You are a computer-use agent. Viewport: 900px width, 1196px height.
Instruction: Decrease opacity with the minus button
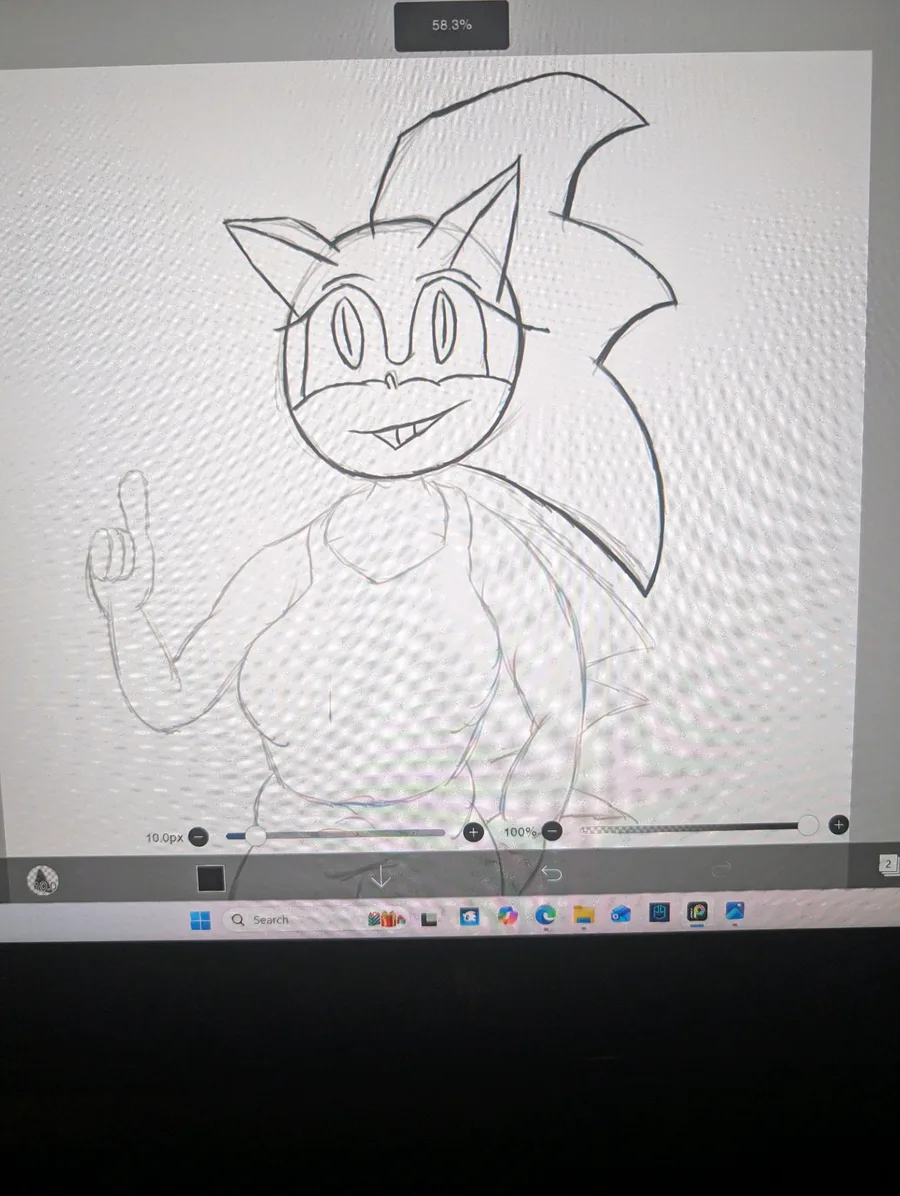[x=552, y=831]
